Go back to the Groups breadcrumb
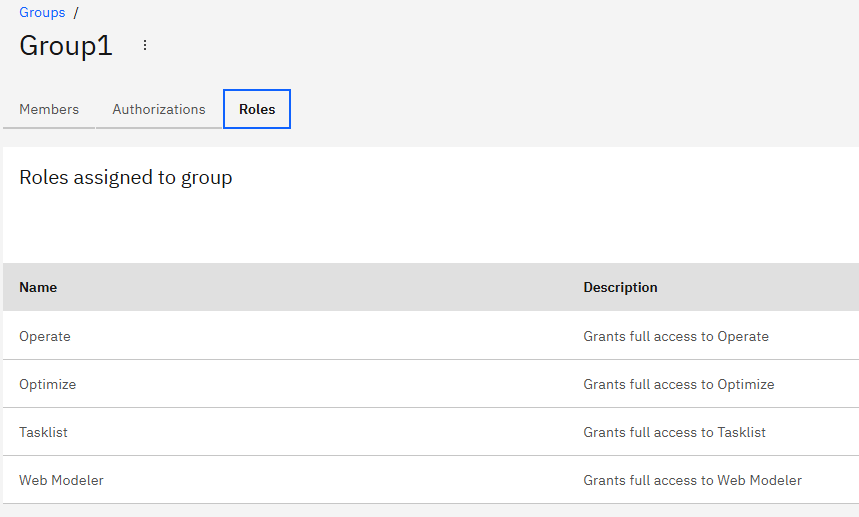The height and width of the screenshot is (517, 859). point(42,13)
